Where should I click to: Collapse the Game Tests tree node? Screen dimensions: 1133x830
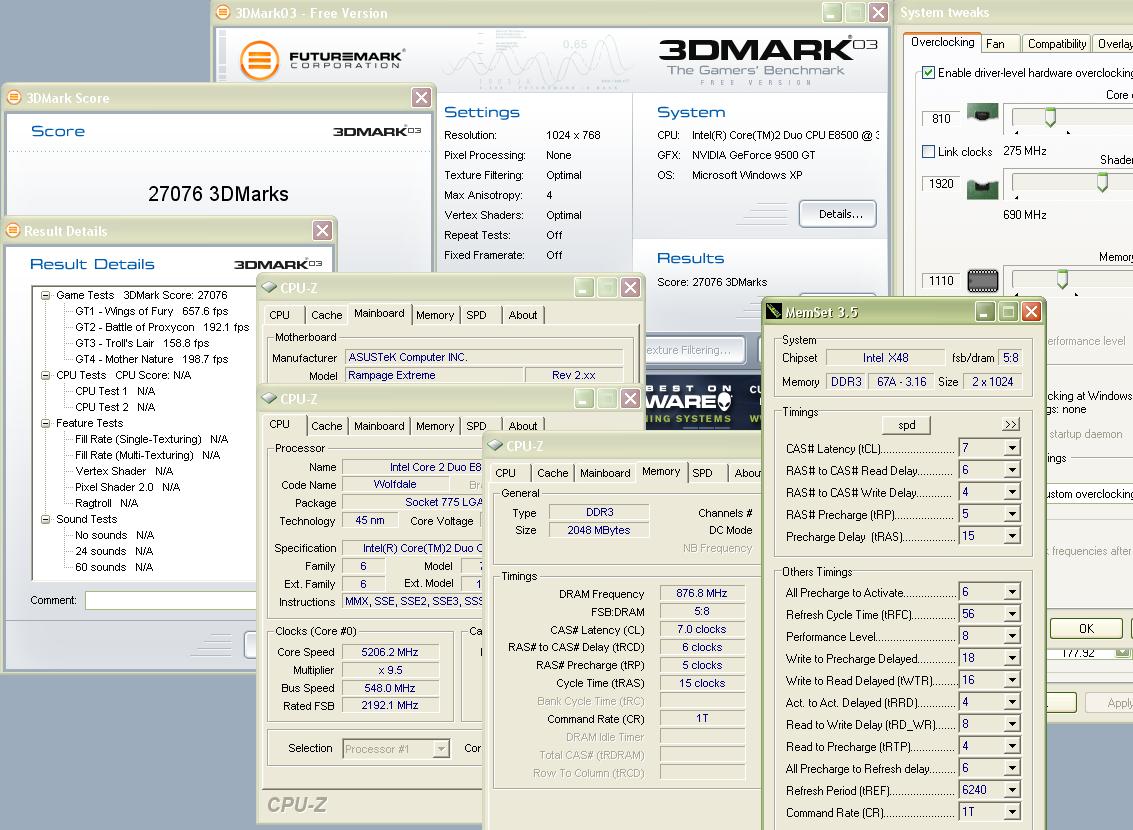(x=46, y=295)
